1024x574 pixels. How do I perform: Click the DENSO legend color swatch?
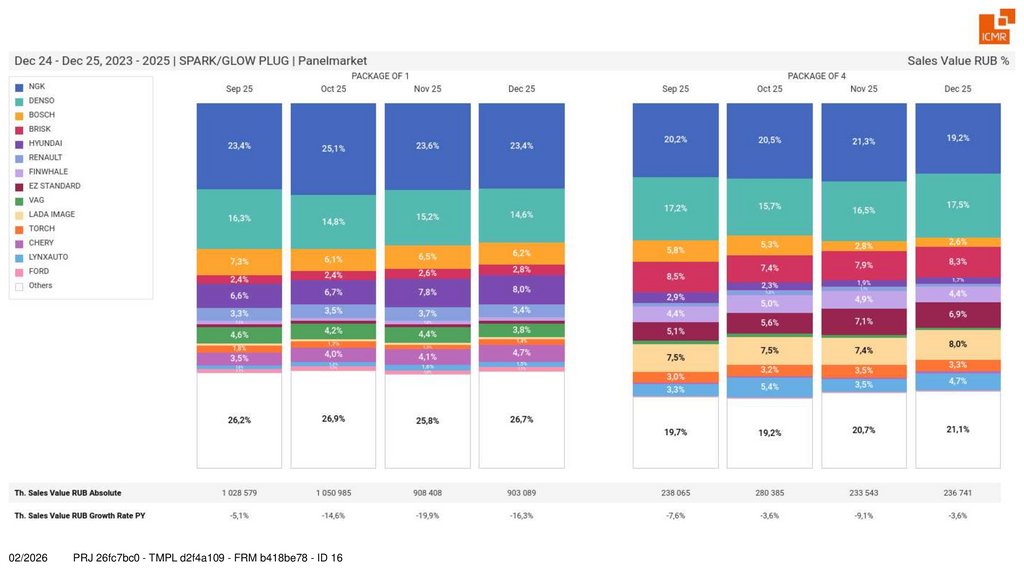click(19, 101)
